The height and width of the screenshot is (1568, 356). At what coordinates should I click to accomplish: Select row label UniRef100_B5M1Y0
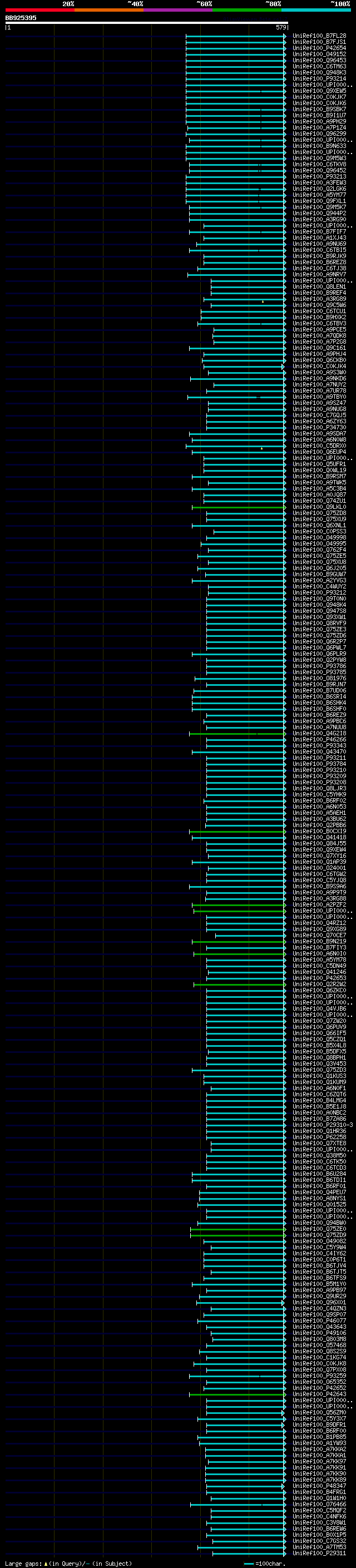coord(319,1284)
